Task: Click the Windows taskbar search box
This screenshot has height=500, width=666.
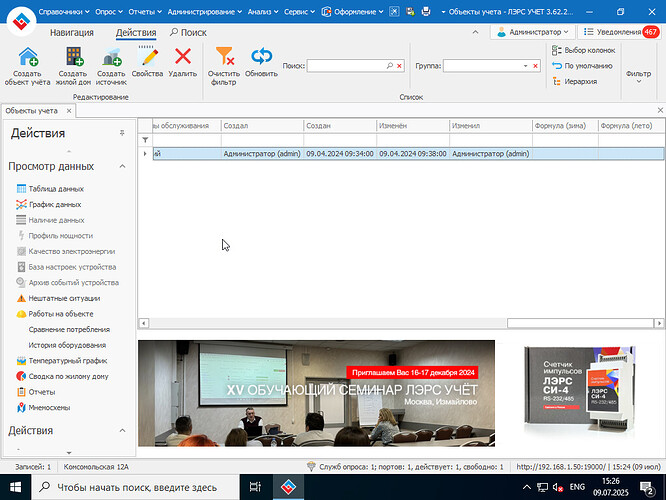Action: pos(135,487)
